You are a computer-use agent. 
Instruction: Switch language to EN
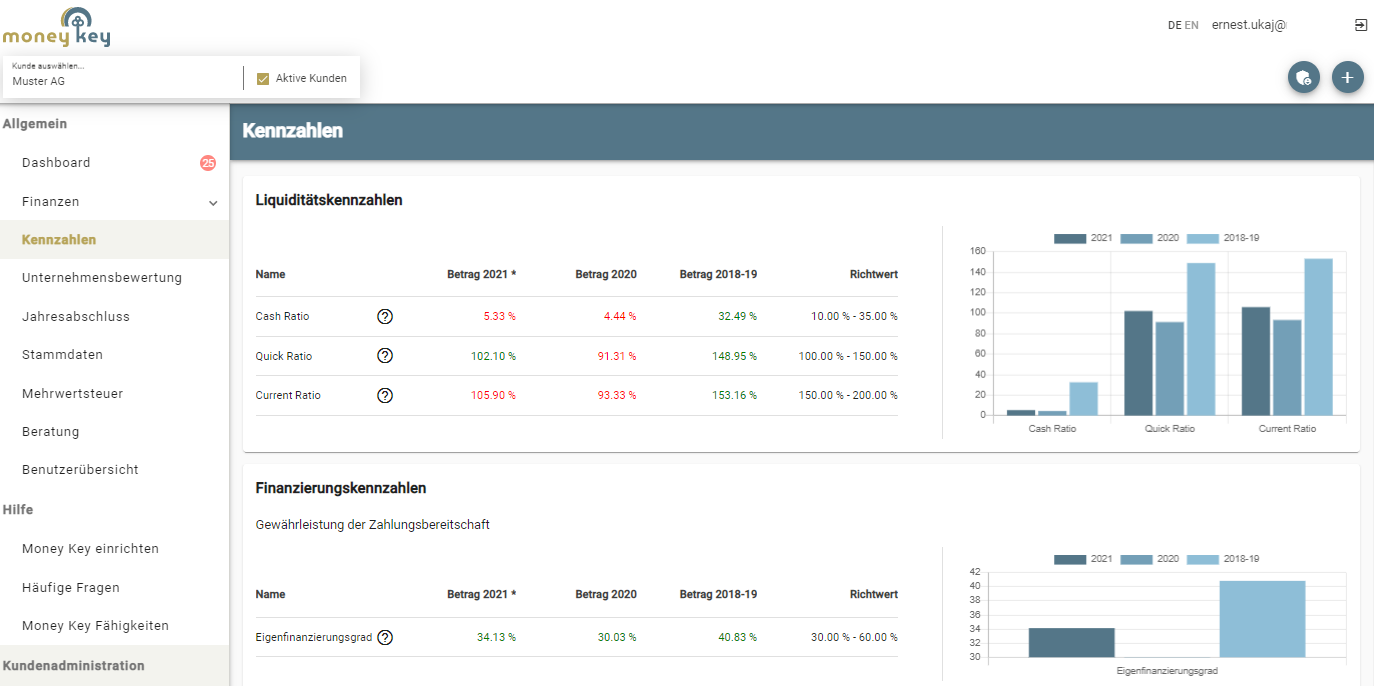pyautogui.click(x=1191, y=26)
